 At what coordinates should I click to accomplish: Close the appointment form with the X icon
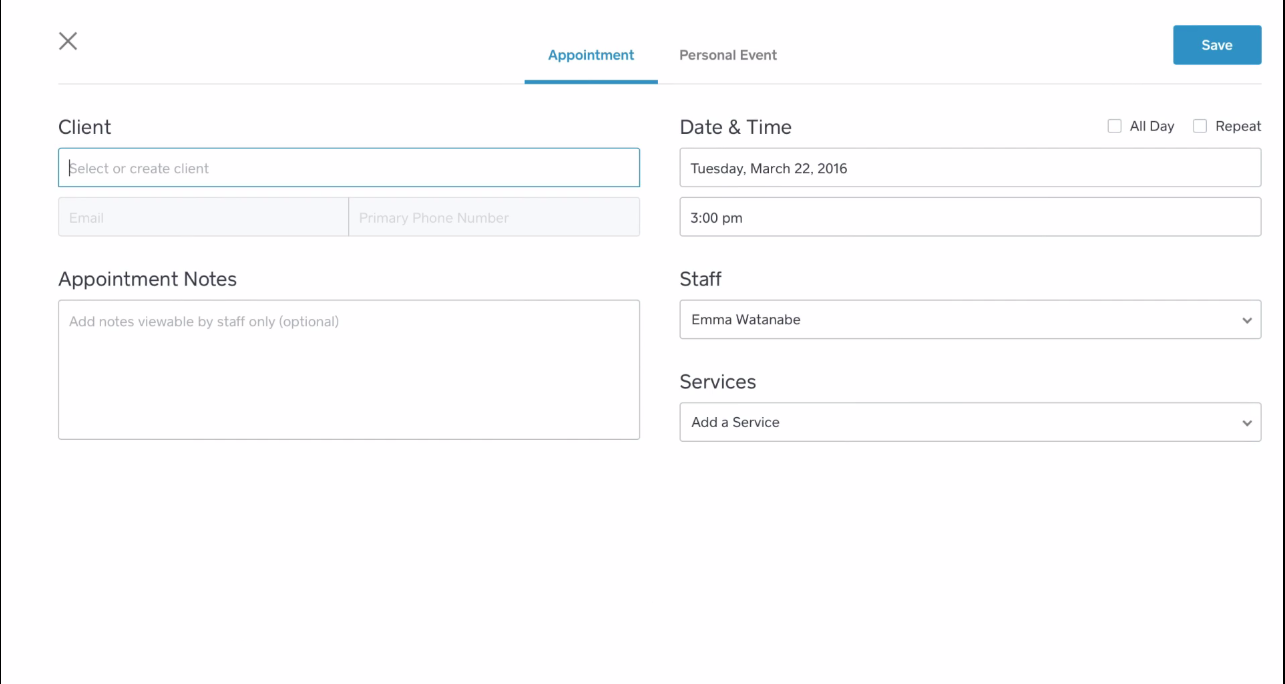click(68, 41)
